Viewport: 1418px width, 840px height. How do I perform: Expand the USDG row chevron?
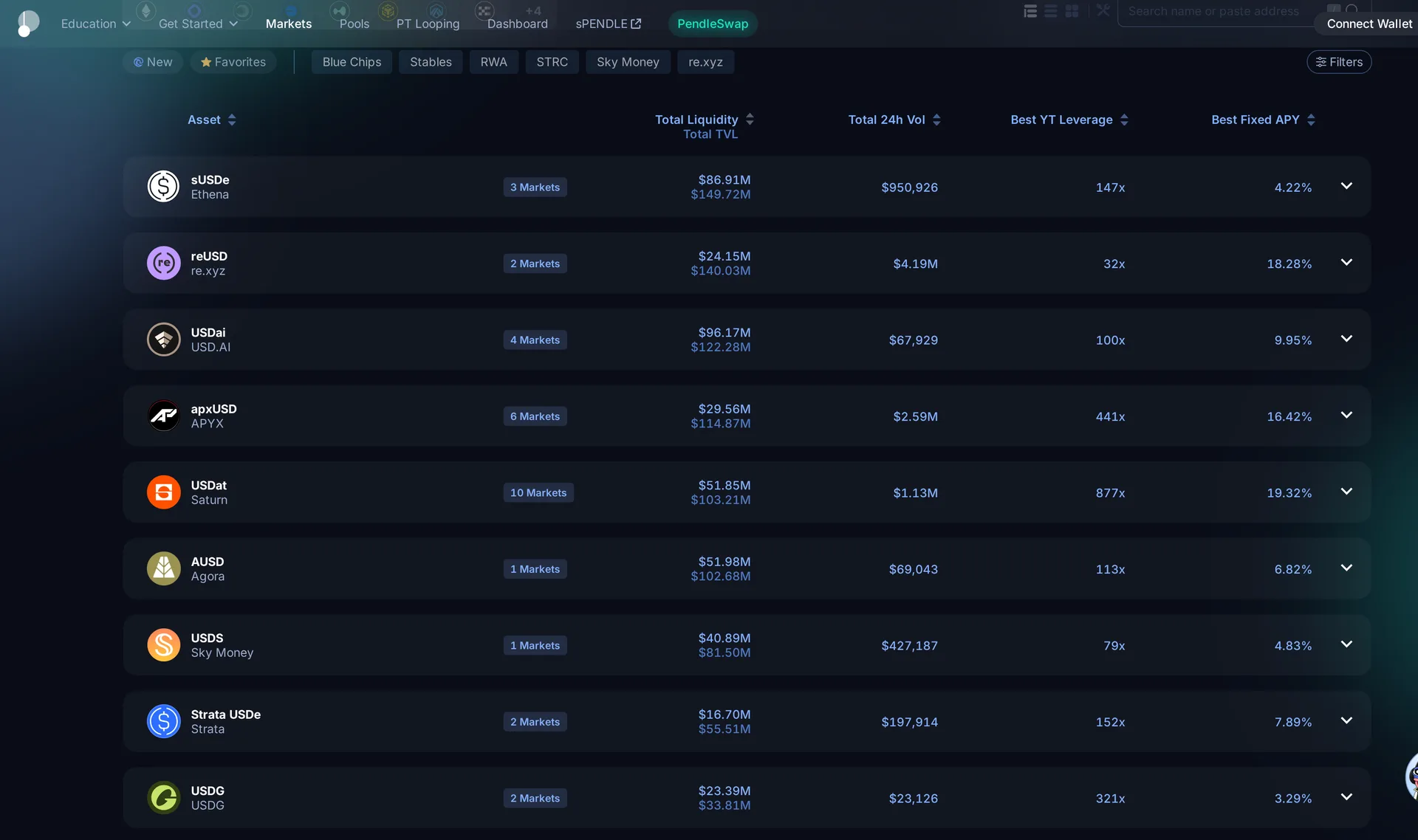point(1346,797)
